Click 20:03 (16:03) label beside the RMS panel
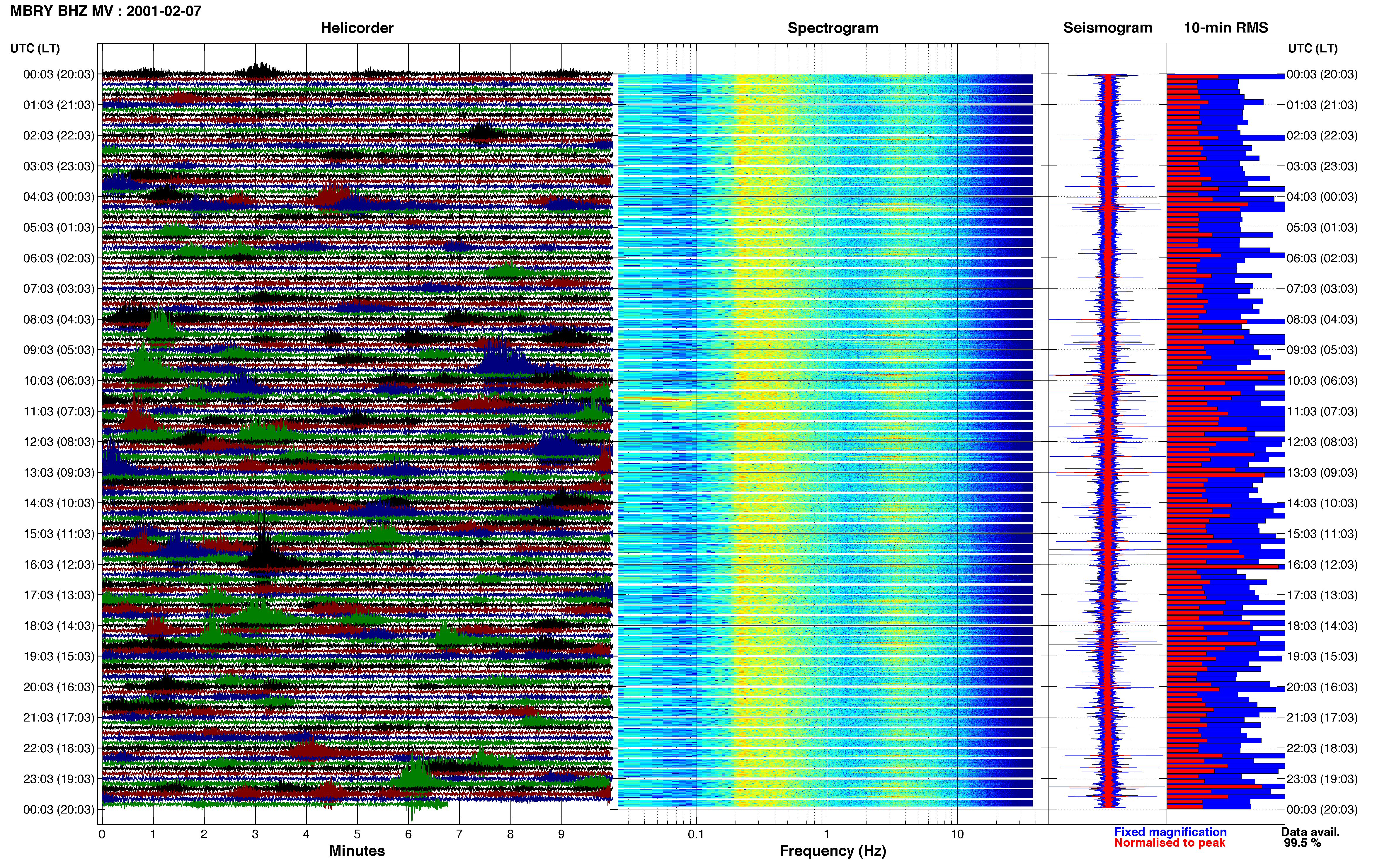The width and height of the screenshot is (1389, 868). click(x=1322, y=687)
